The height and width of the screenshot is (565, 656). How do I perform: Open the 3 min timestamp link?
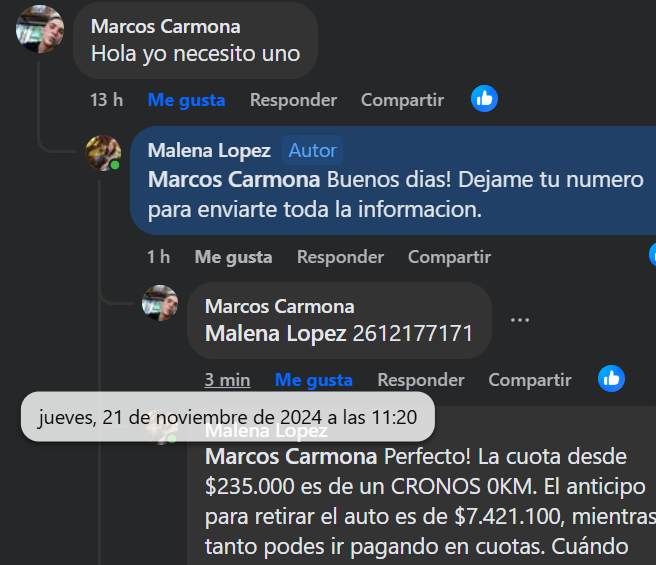coord(227,380)
